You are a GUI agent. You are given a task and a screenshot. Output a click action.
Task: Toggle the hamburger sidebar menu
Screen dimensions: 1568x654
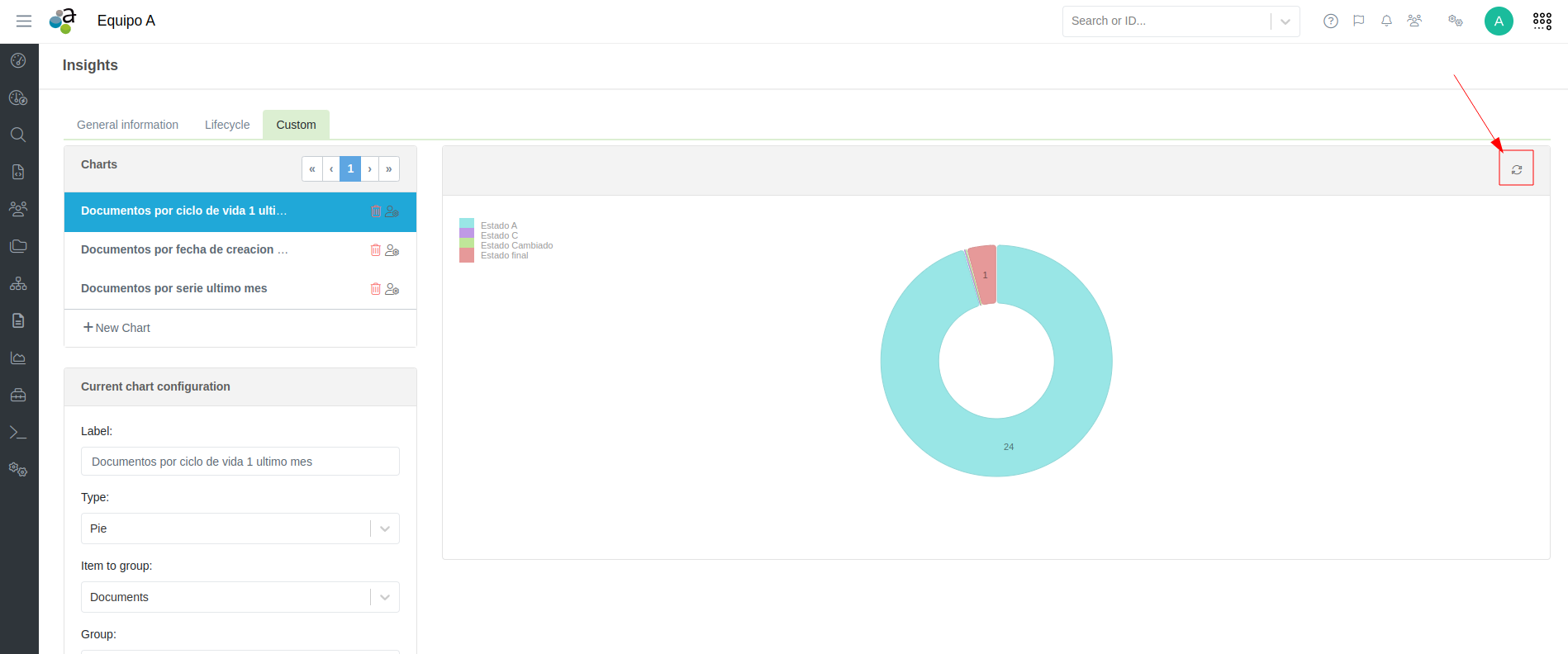pos(24,21)
